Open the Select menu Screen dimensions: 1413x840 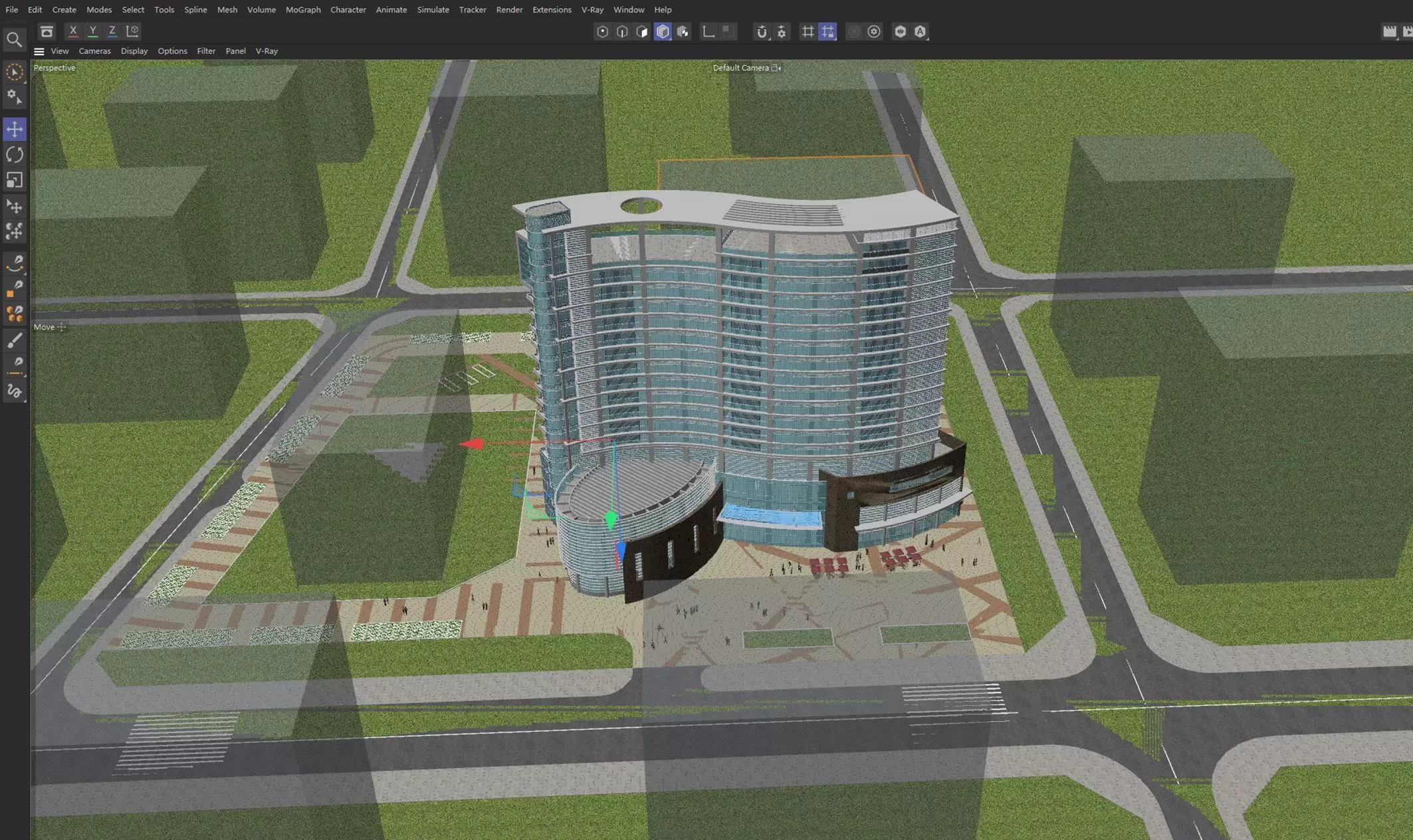(x=133, y=9)
